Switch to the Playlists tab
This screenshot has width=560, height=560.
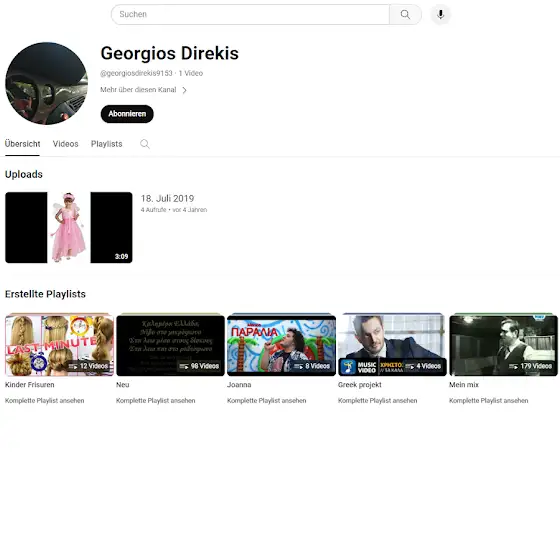click(106, 144)
